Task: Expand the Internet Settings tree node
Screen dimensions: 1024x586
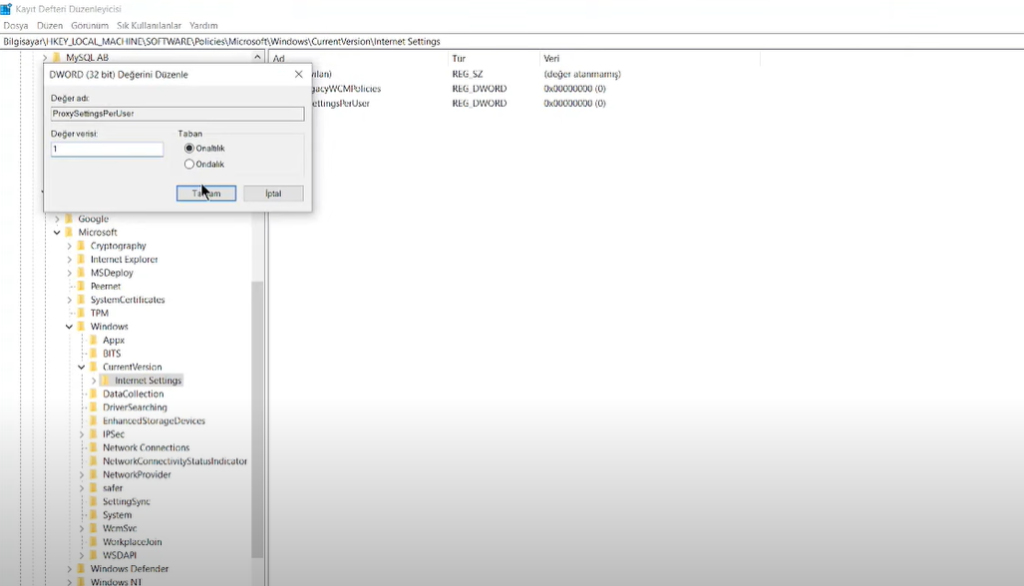Action: click(93, 381)
